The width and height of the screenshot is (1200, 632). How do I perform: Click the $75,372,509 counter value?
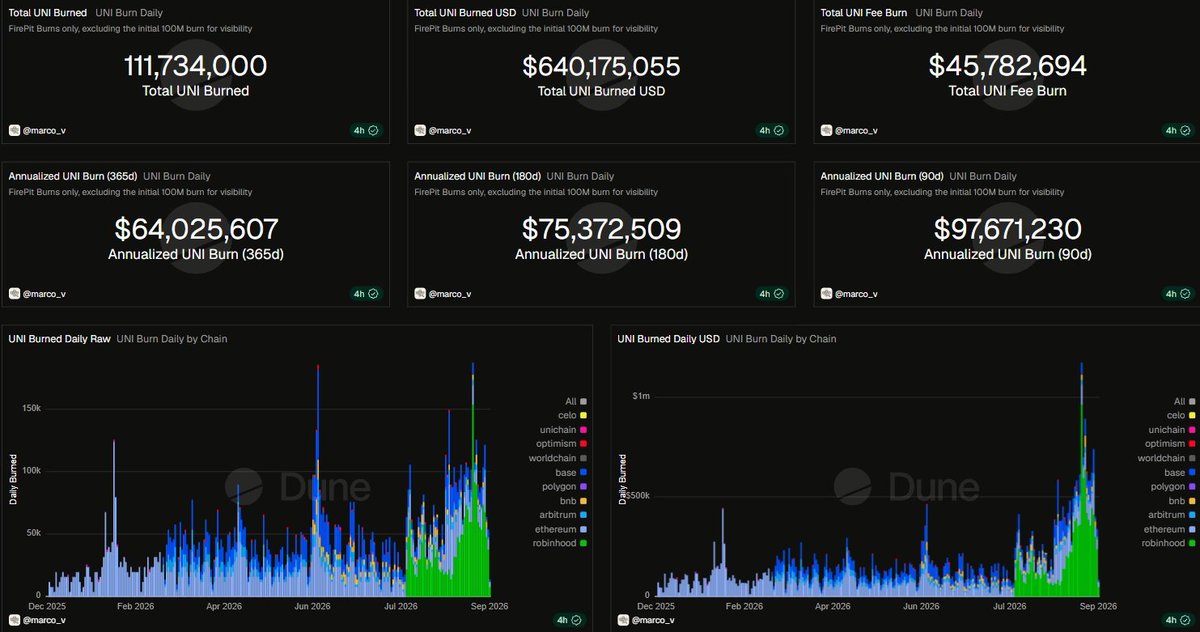click(601, 230)
